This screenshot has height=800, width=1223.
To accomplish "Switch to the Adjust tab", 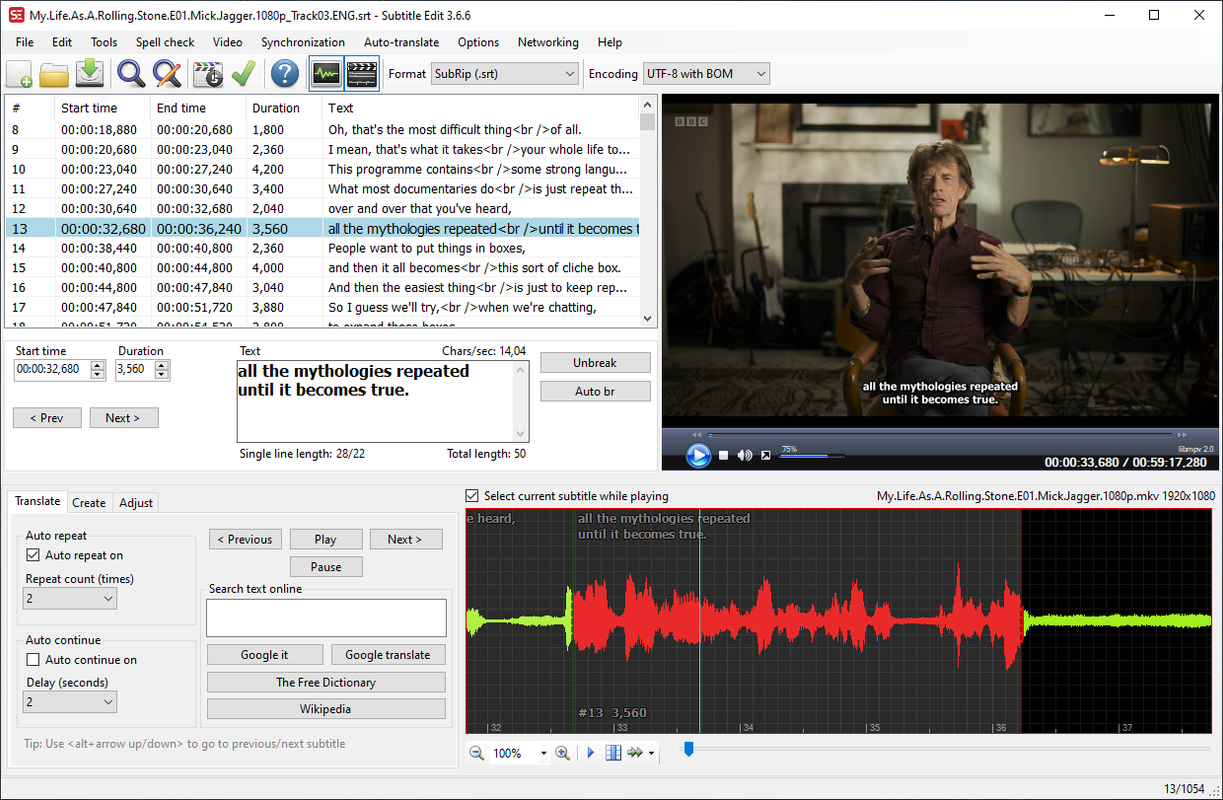I will 136,503.
